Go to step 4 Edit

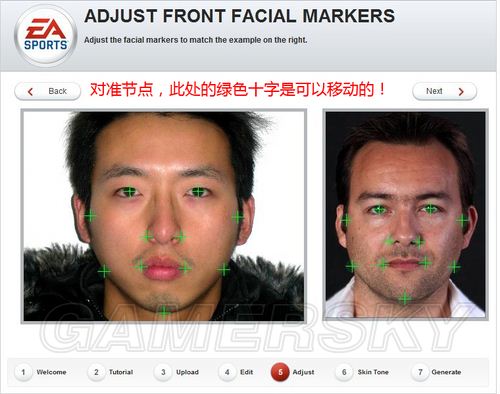pyautogui.click(x=236, y=372)
